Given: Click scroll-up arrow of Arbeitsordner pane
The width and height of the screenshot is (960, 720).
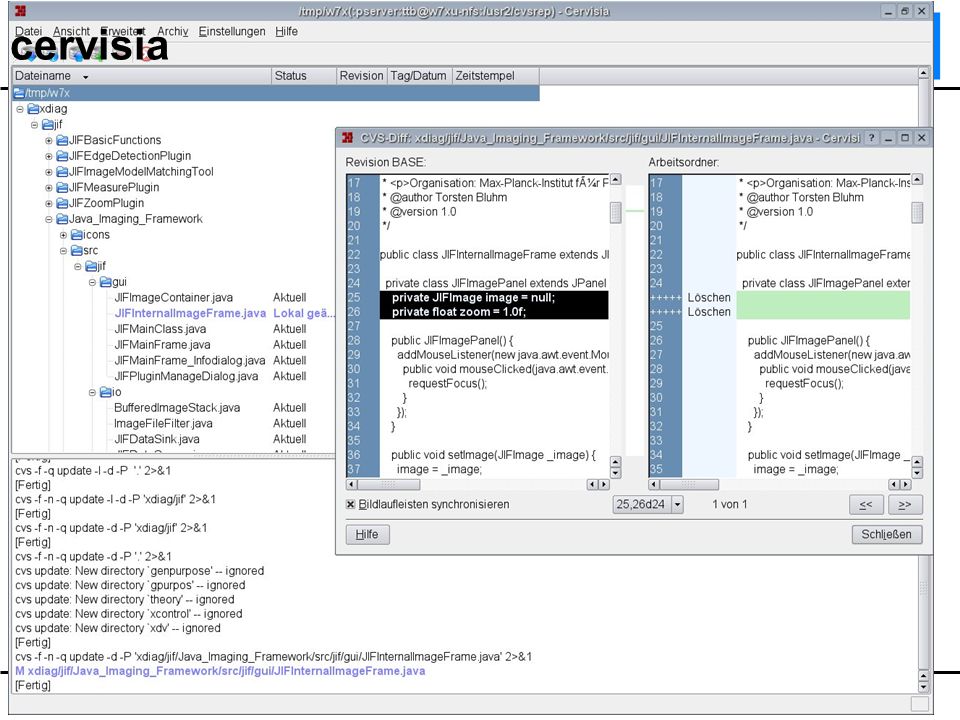Looking at the screenshot, I should click(x=917, y=179).
